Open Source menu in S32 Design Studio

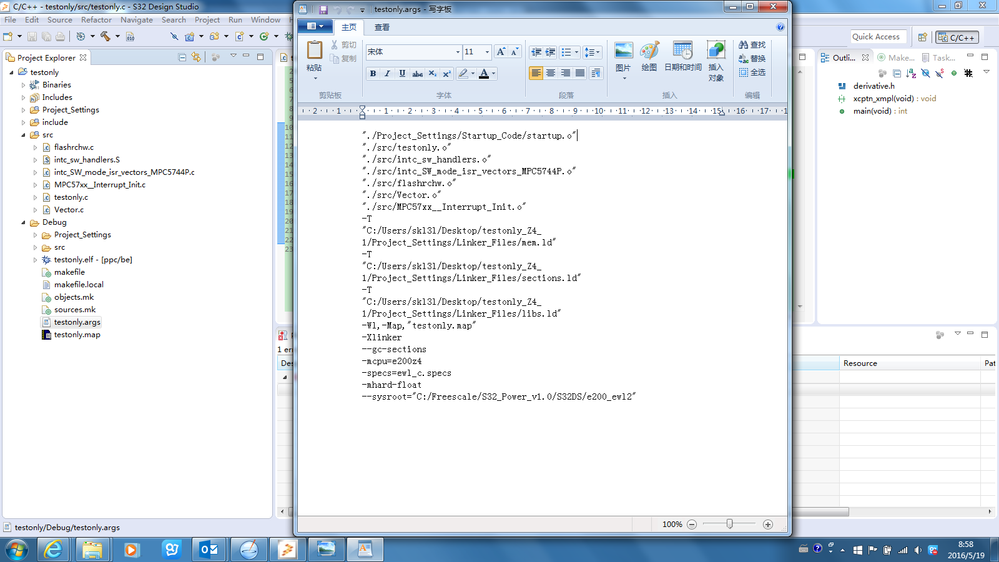pyautogui.click(x=59, y=20)
